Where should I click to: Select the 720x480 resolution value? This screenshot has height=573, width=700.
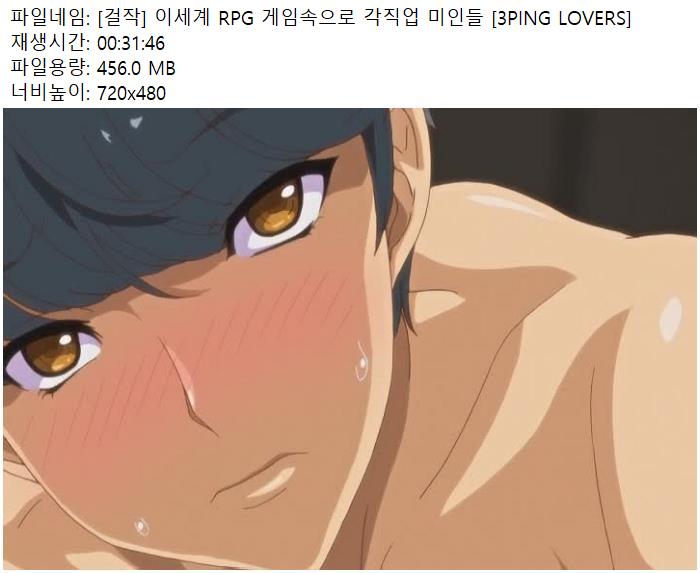point(131,93)
